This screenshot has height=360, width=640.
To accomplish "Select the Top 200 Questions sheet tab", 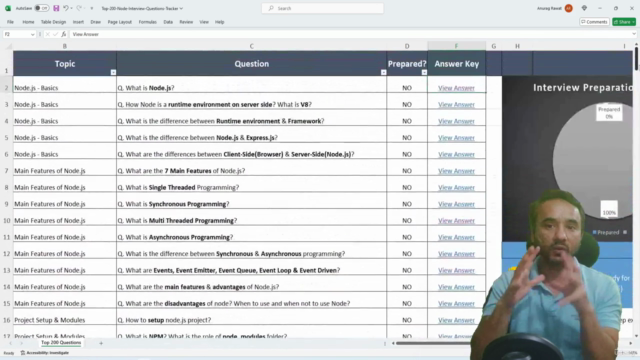I will click(x=61, y=343).
